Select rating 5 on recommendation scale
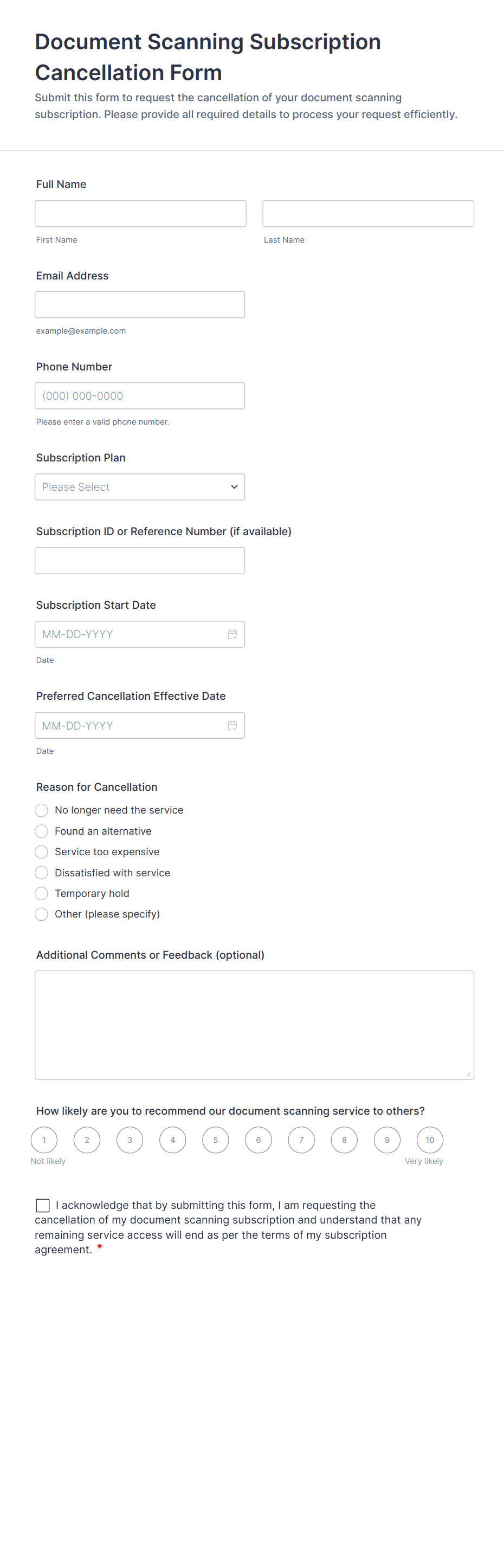 tap(216, 1140)
